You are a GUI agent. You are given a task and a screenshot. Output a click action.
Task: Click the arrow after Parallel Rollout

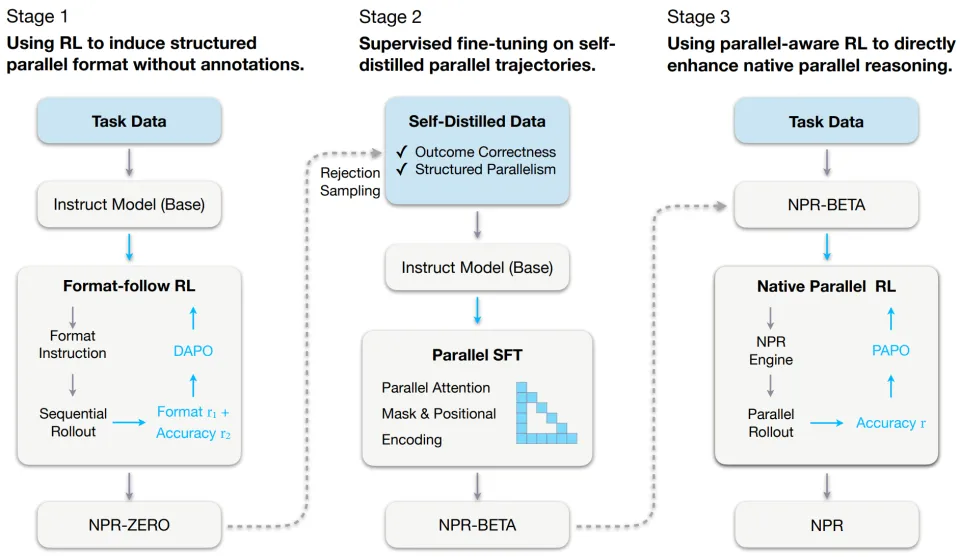(x=824, y=423)
